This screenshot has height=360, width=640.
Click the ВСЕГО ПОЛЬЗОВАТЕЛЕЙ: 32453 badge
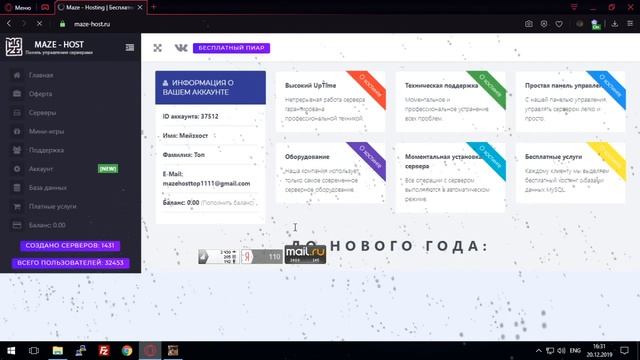[70, 263]
